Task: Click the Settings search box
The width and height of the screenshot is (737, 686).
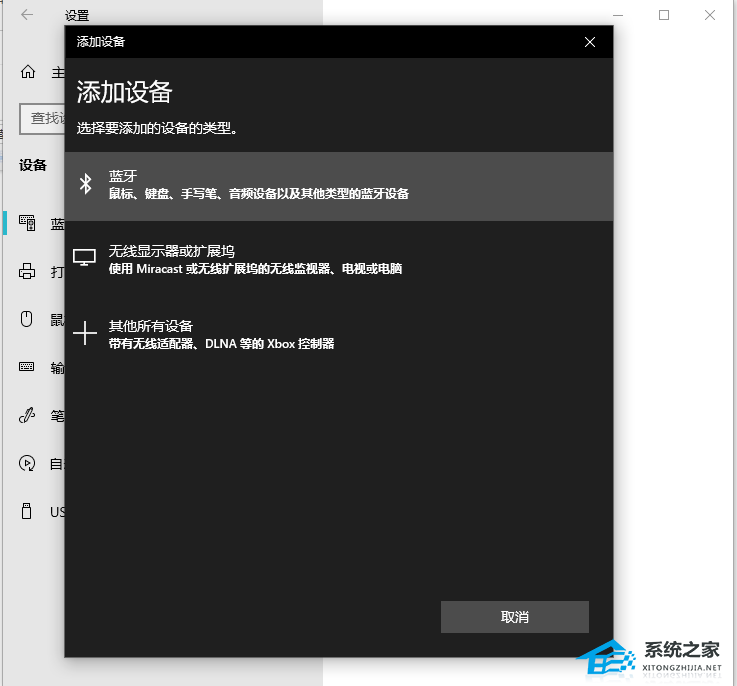Action: coord(42,118)
